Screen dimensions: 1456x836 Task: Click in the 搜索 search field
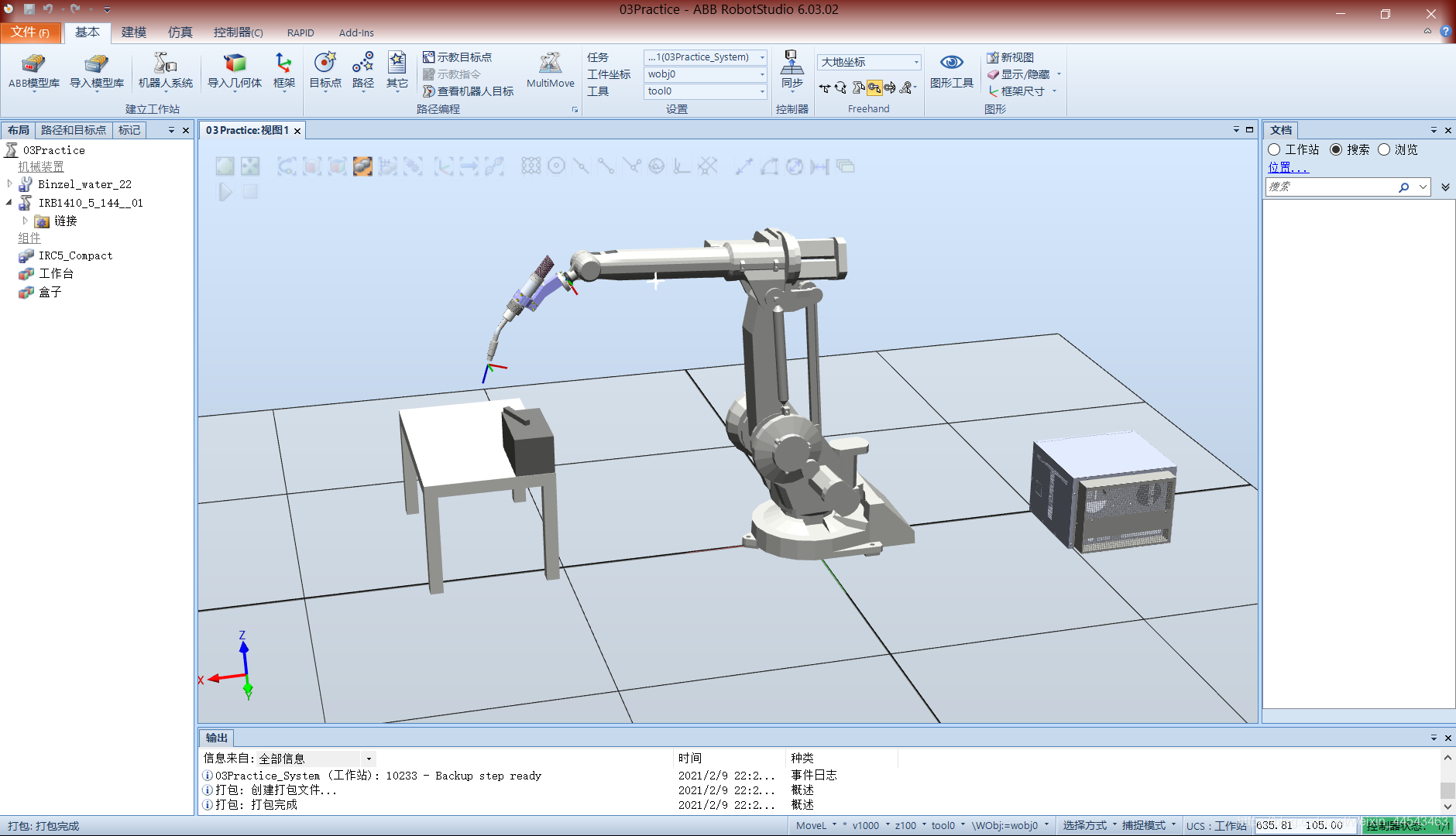(1331, 187)
